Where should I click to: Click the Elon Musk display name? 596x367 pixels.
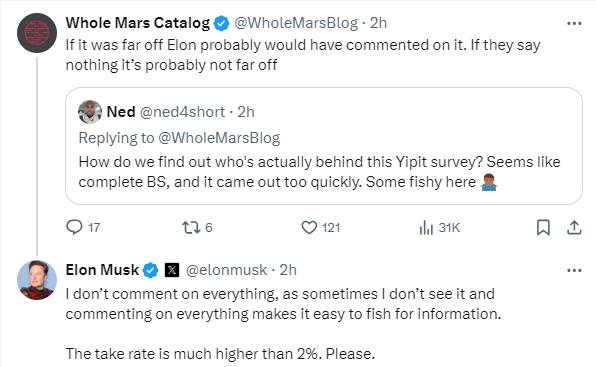tap(102, 270)
